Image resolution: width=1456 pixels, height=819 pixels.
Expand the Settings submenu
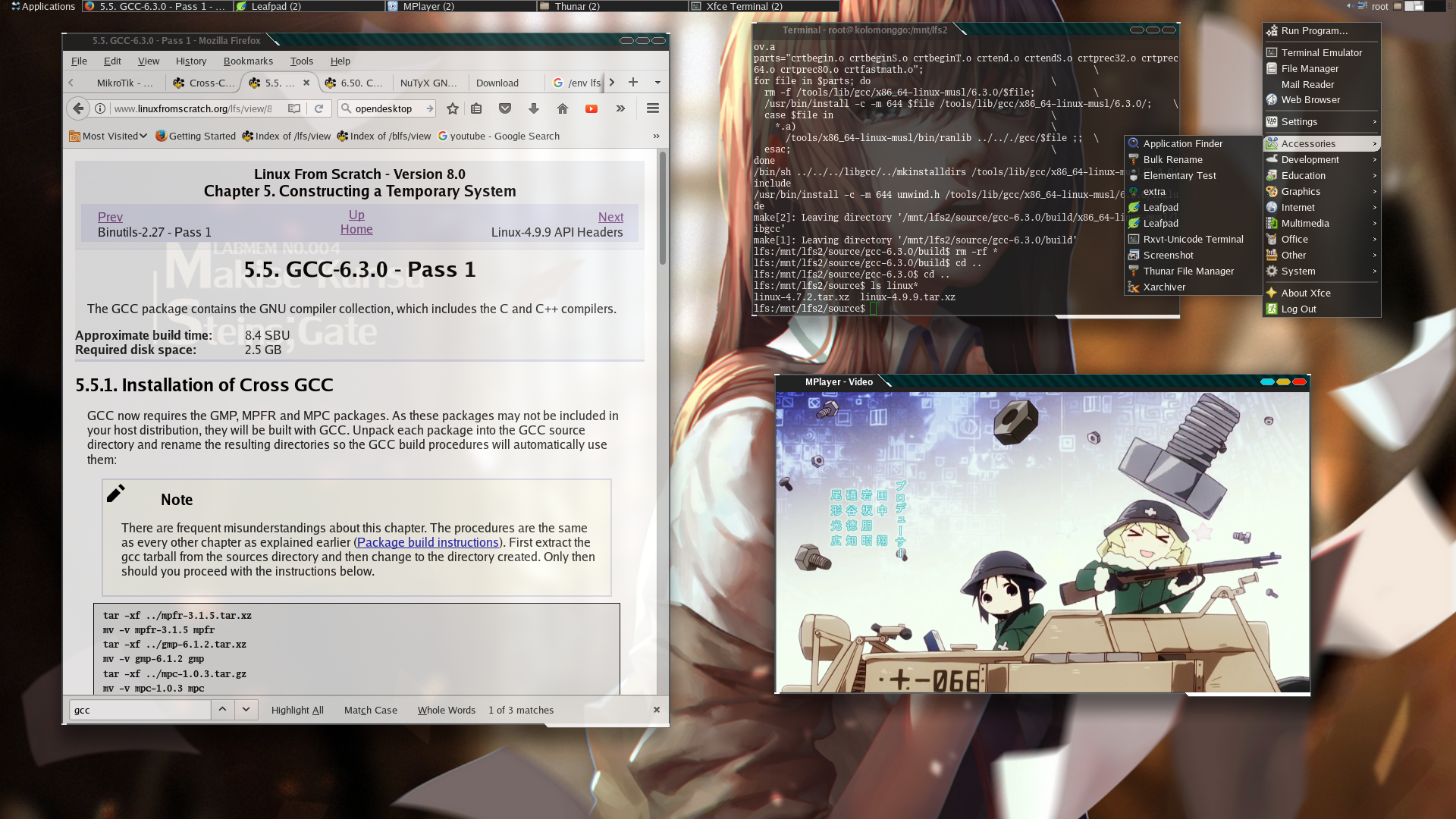(1321, 121)
